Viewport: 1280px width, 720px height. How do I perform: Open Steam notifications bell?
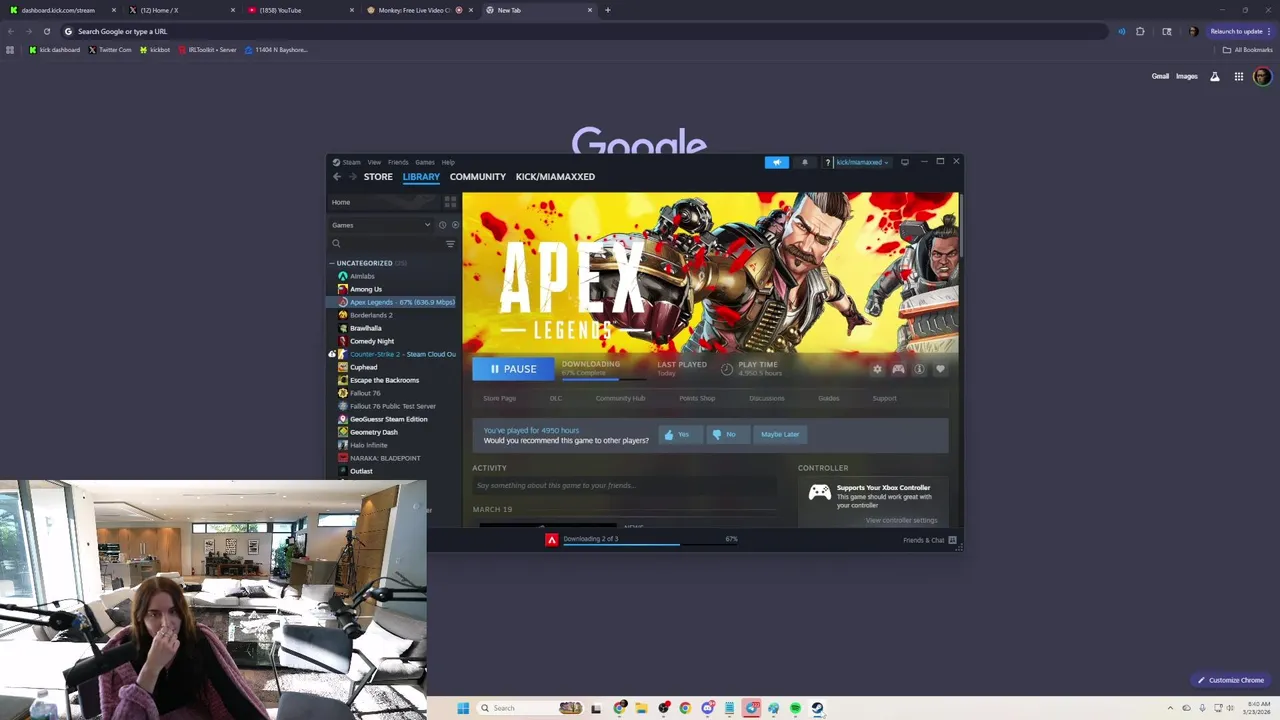pyautogui.click(x=805, y=162)
